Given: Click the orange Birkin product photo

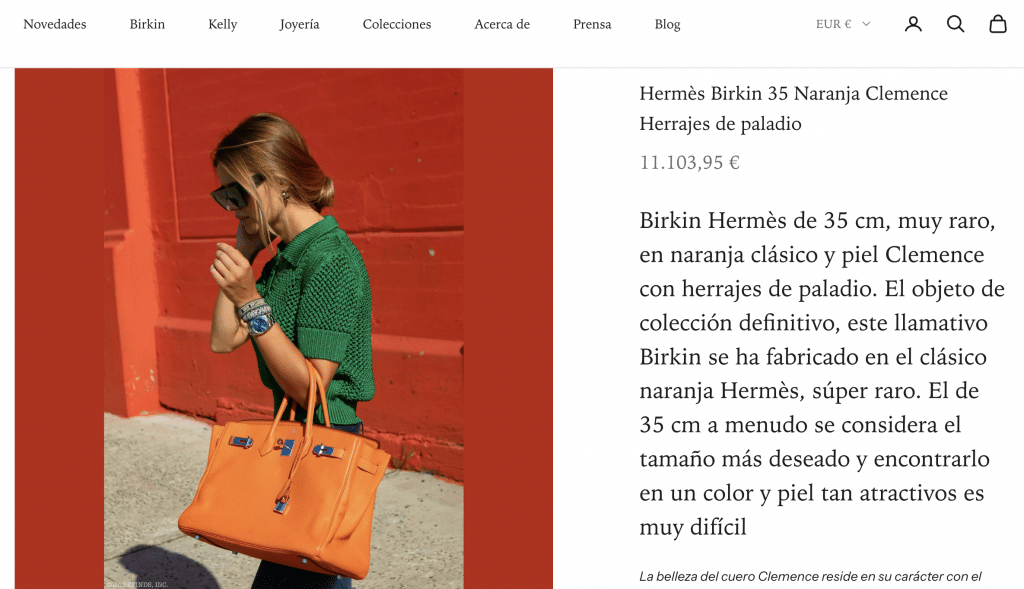Looking at the screenshot, I should (284, 328).
